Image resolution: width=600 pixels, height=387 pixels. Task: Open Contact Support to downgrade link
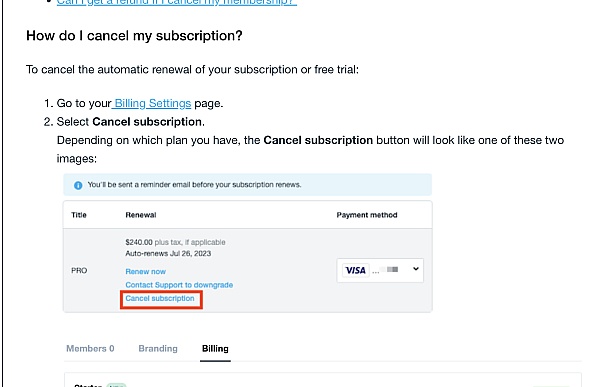pos(179,285)
